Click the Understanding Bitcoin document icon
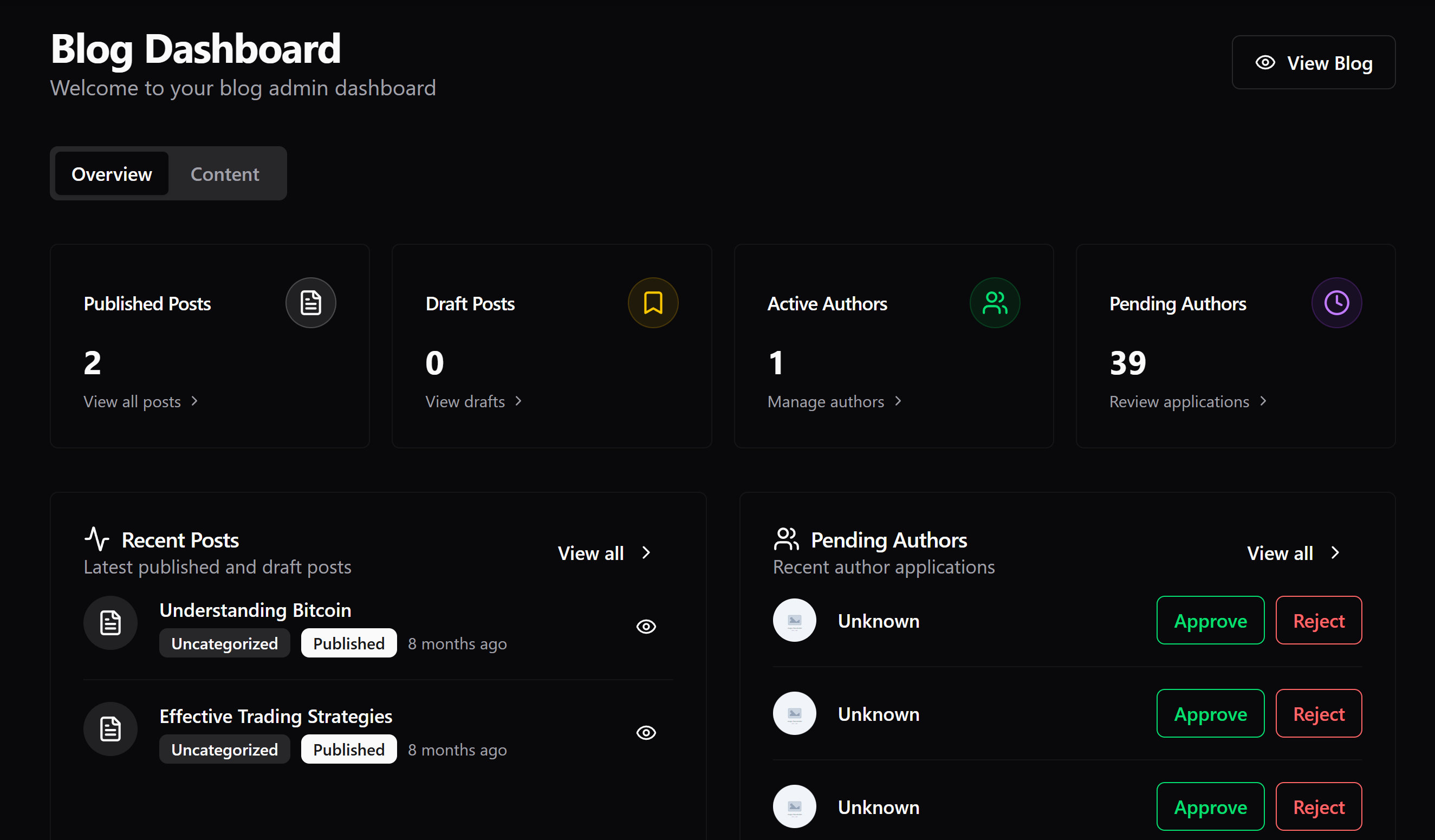1435x840 pixels. pyautogui.click(x=111, y=622)
